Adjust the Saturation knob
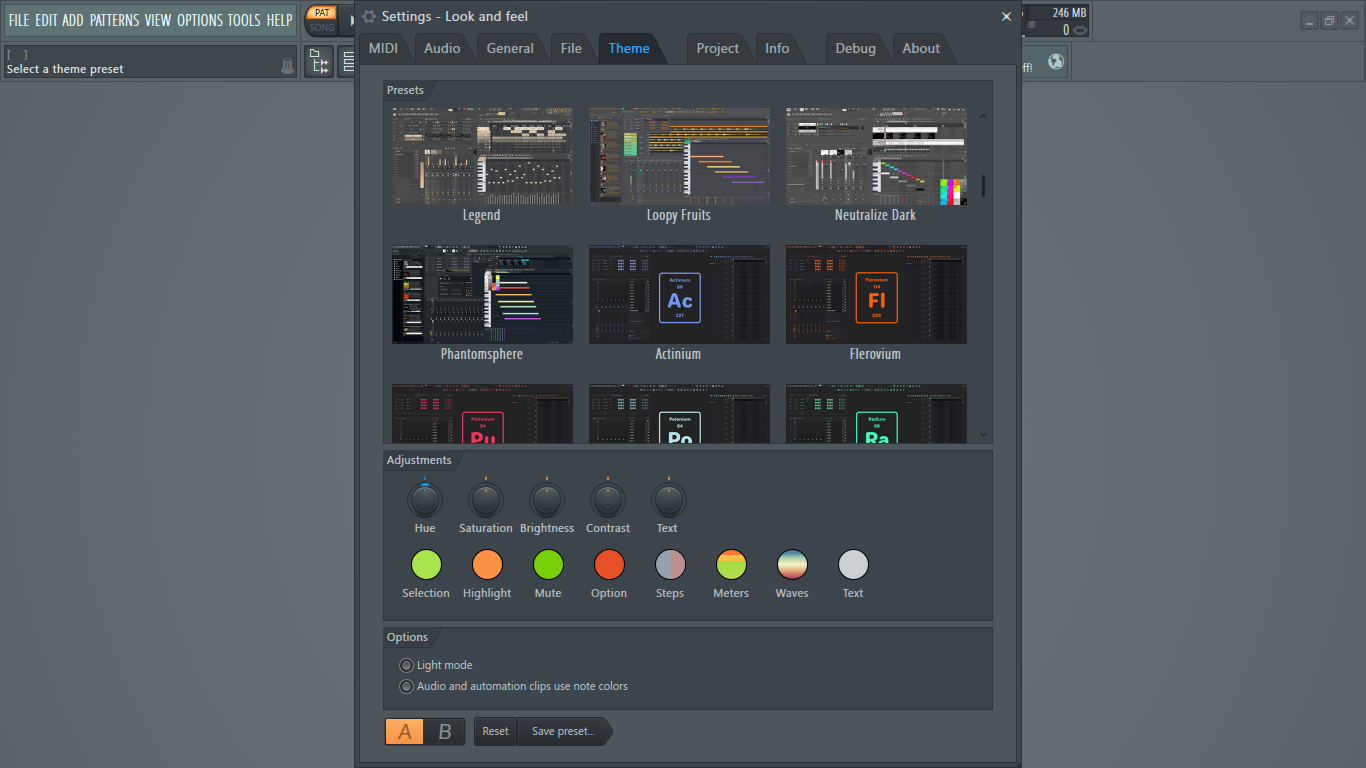 pyautogui.click(x=486, y=500)
